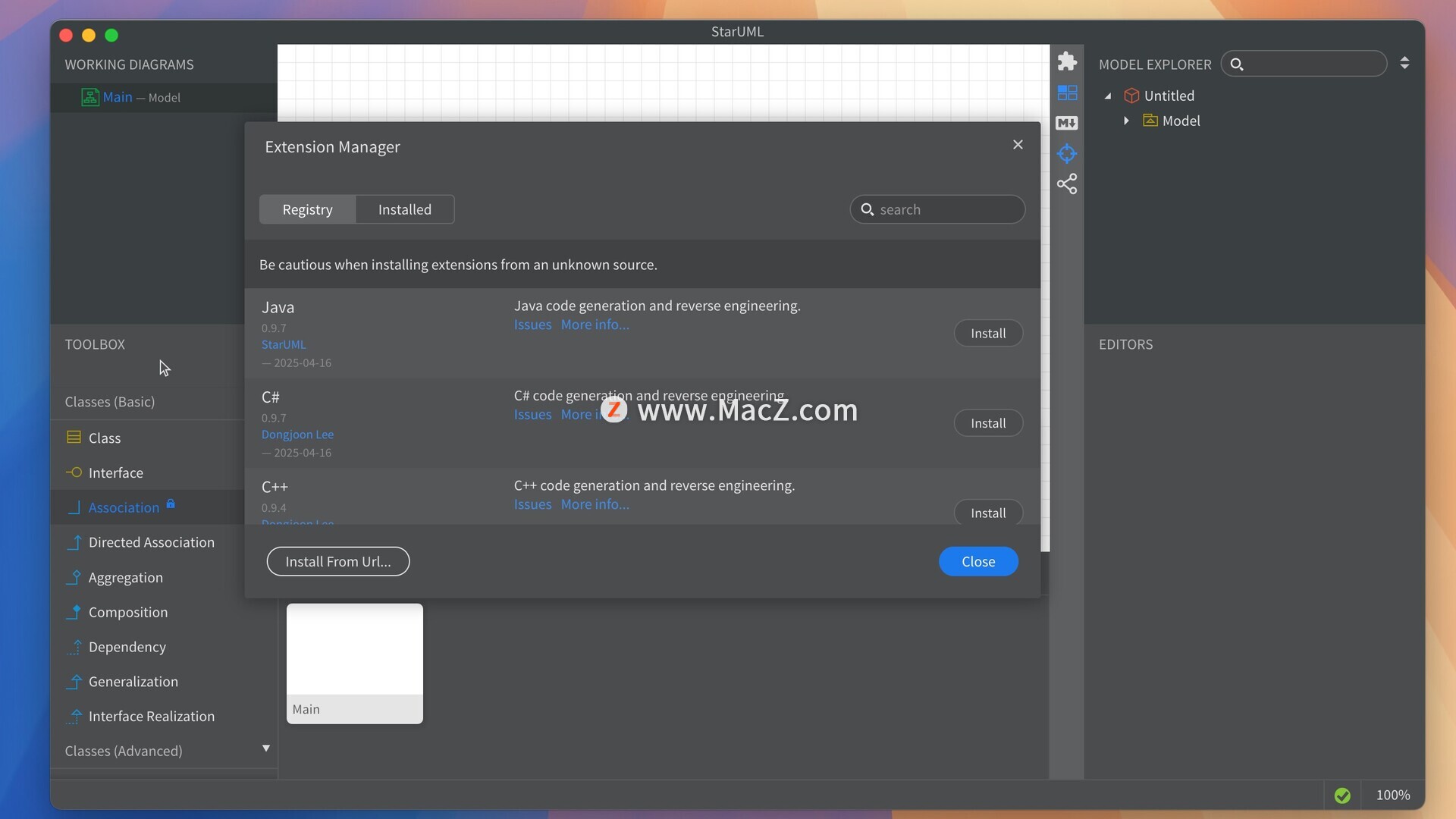Click the crosshair navigator icon in sidebar
Screen dimensions: 1456x819
1067,153
